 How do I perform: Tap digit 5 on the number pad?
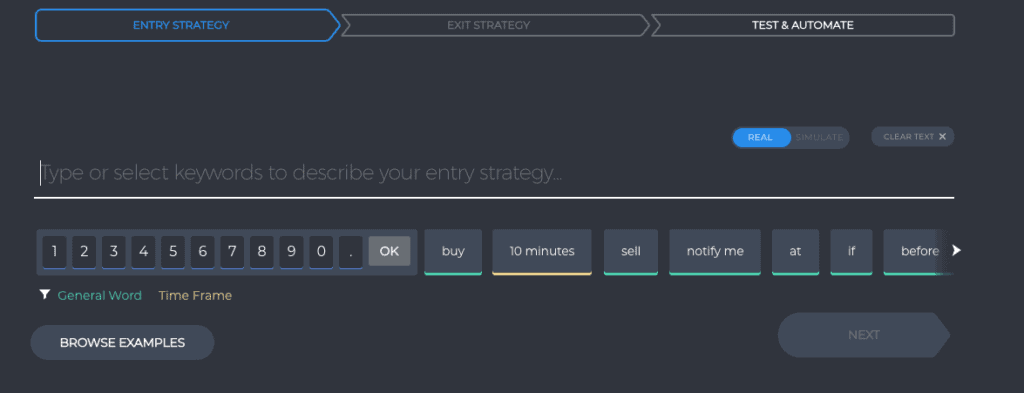pyautogui.click(x=173, y=252)
